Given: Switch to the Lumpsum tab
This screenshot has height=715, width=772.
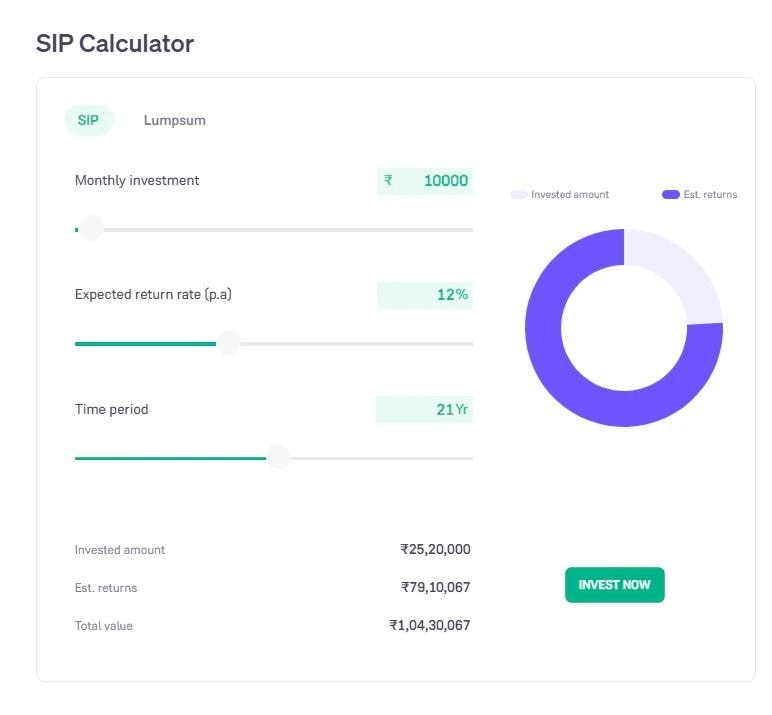Looking at the screenshot, I should coord(175,120).
